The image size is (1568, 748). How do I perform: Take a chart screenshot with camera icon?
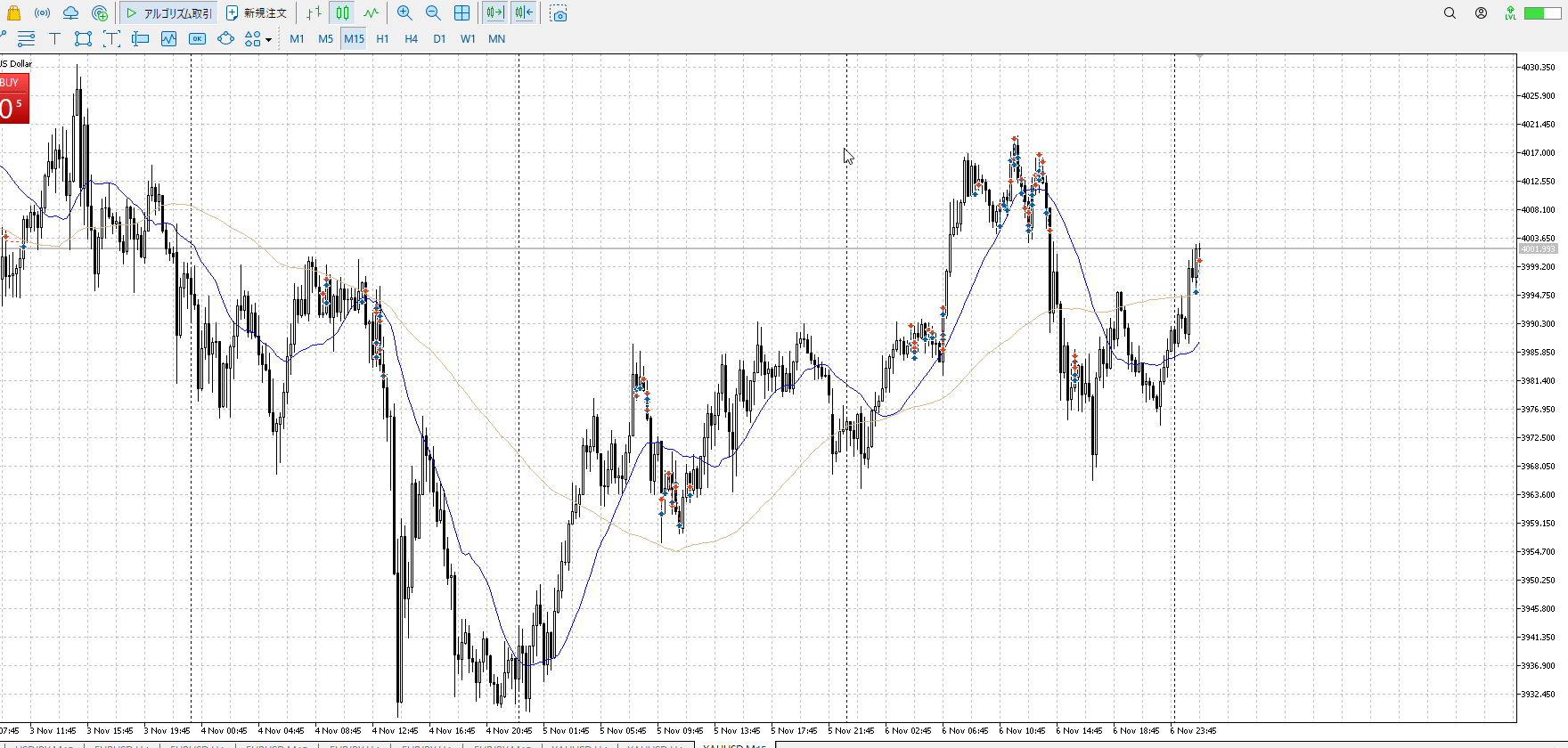(559, 13)
